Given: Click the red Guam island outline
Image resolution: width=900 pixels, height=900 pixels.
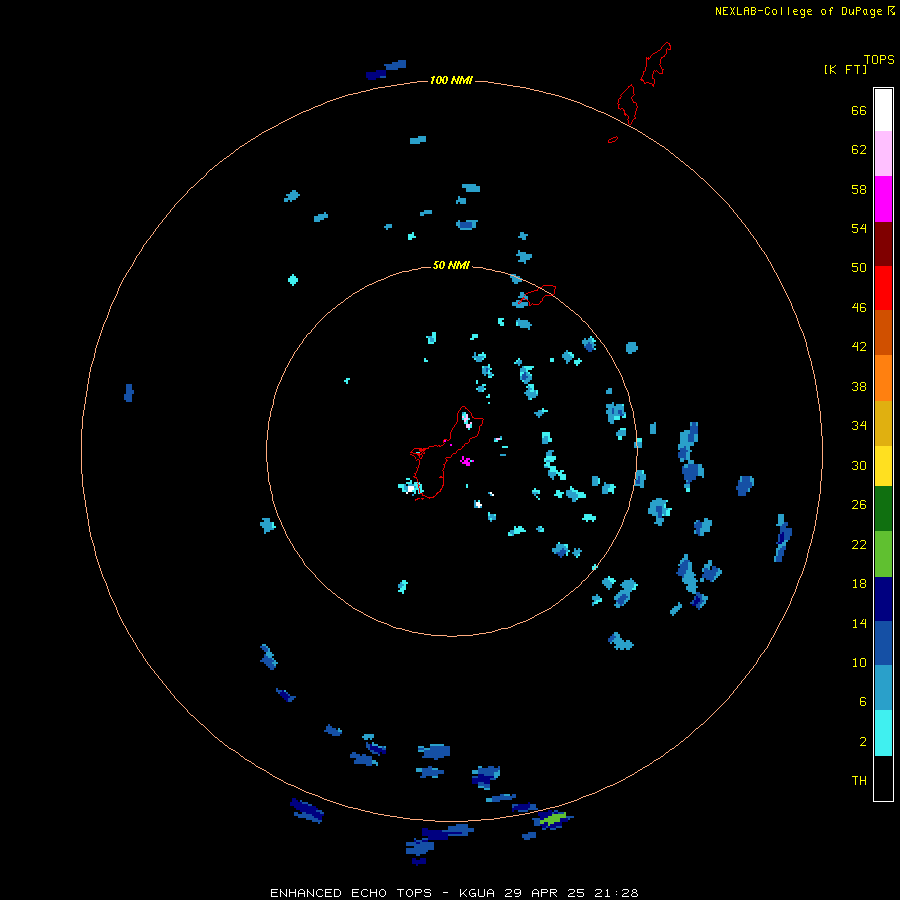Looking at the screenshot, I should (x=445, y=453).
